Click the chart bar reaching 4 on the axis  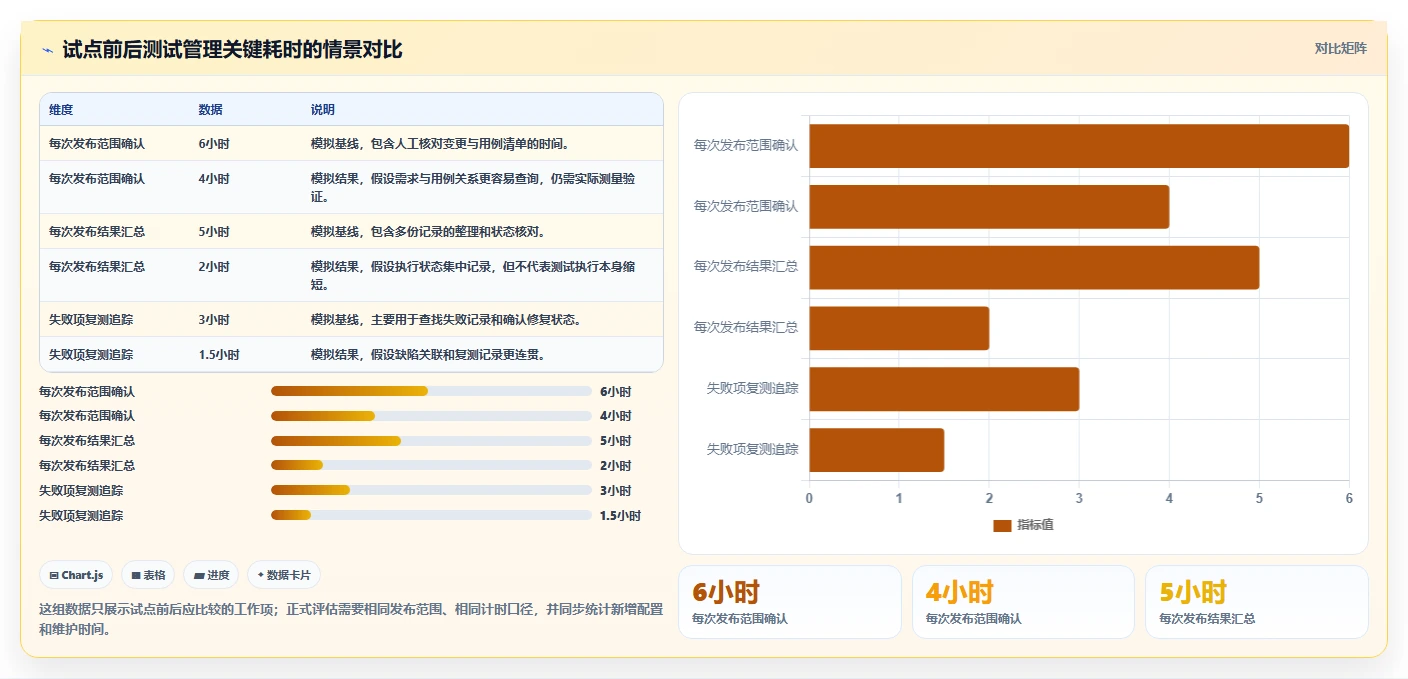(989, 207)
